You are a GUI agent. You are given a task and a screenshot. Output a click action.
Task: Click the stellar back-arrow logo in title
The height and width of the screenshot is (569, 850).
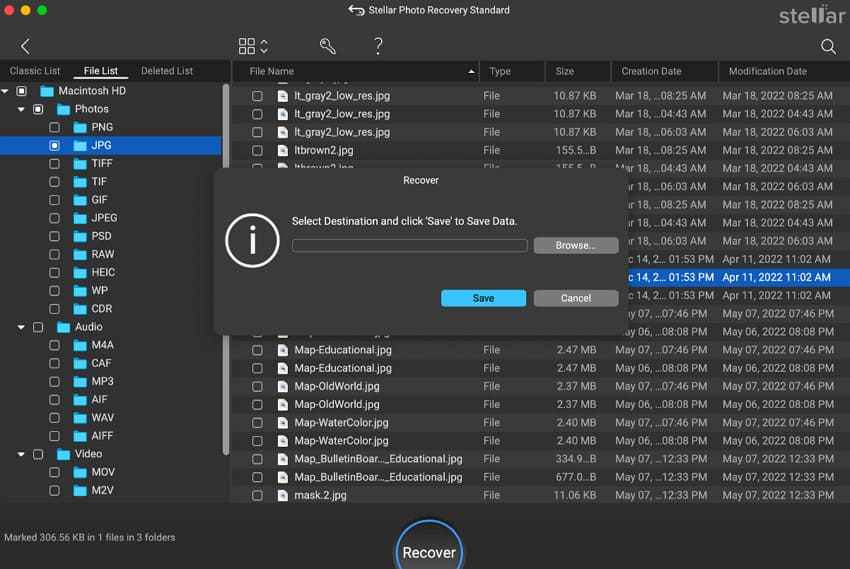(x=356, y=10)
